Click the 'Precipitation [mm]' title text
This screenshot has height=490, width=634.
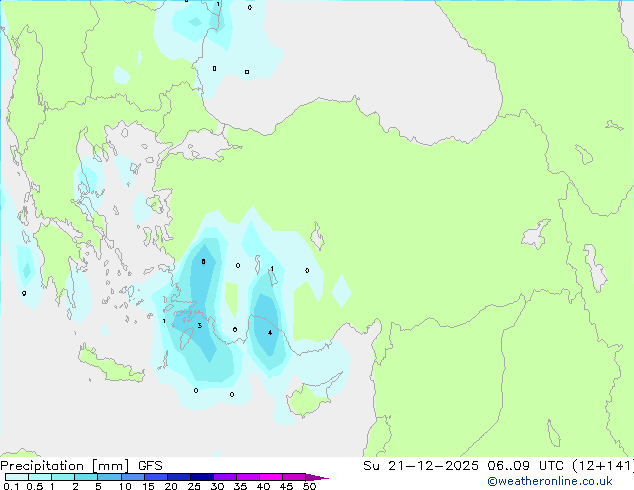pos(64,466)
